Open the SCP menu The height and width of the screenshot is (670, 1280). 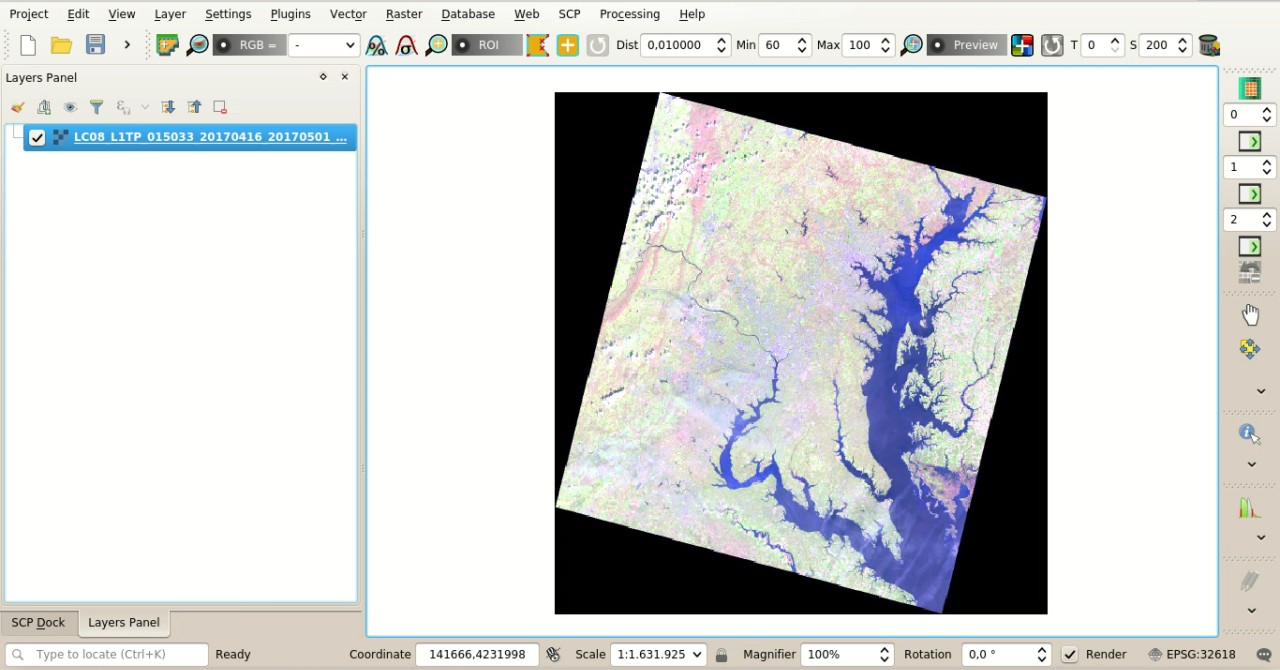(x=569, y=13)
